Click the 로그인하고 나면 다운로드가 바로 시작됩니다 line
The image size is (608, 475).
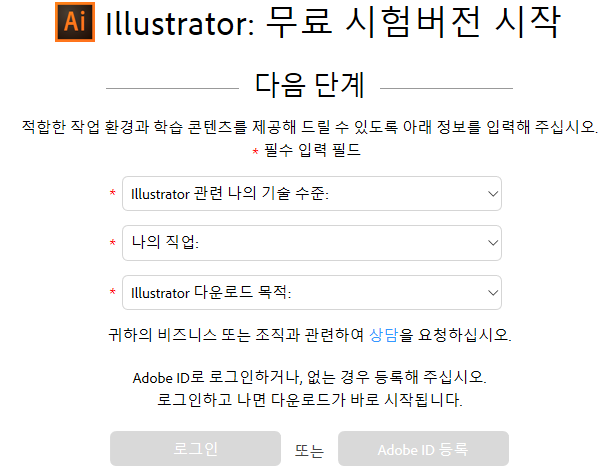(309, 399)
